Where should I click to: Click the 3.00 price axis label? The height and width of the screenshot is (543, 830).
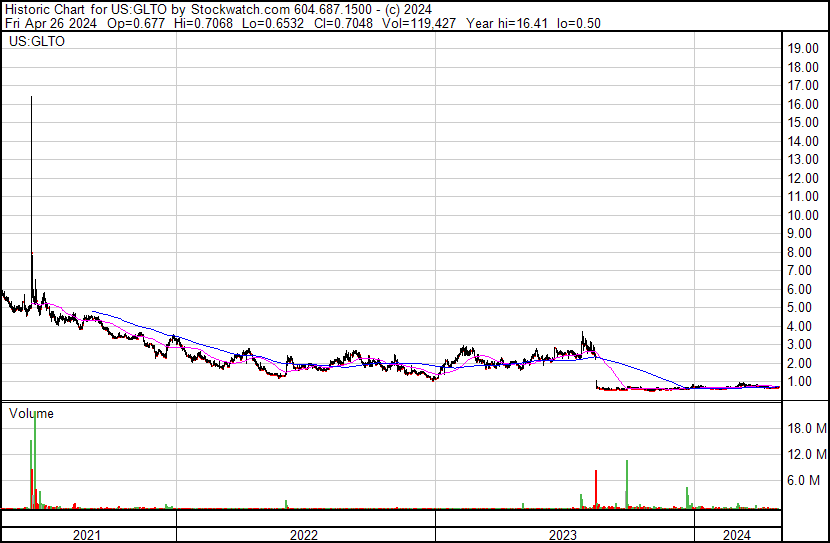point(799,345)
